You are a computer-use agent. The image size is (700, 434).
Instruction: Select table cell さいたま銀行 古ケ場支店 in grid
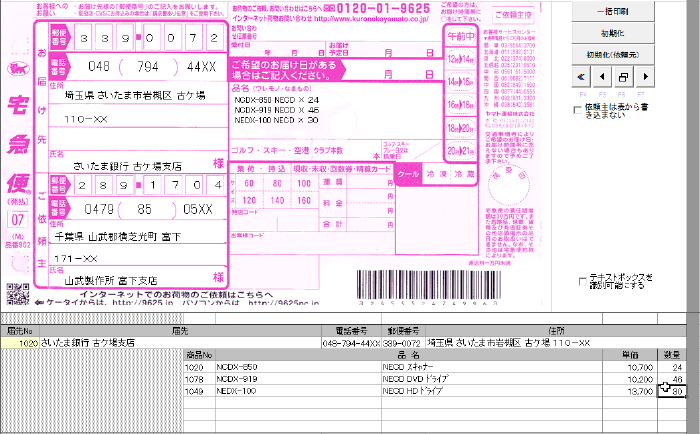pos(180,343)
